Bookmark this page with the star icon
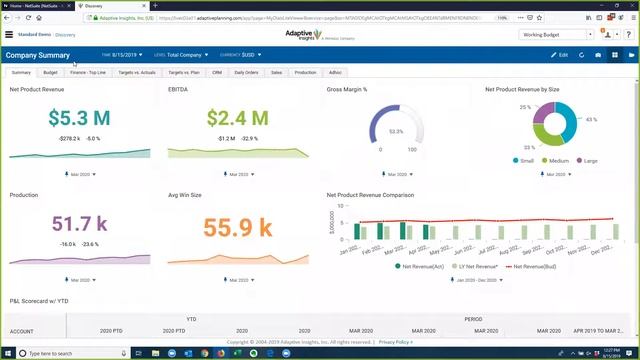The width and height of the screenshot is (640, 360). click(539, 18)
